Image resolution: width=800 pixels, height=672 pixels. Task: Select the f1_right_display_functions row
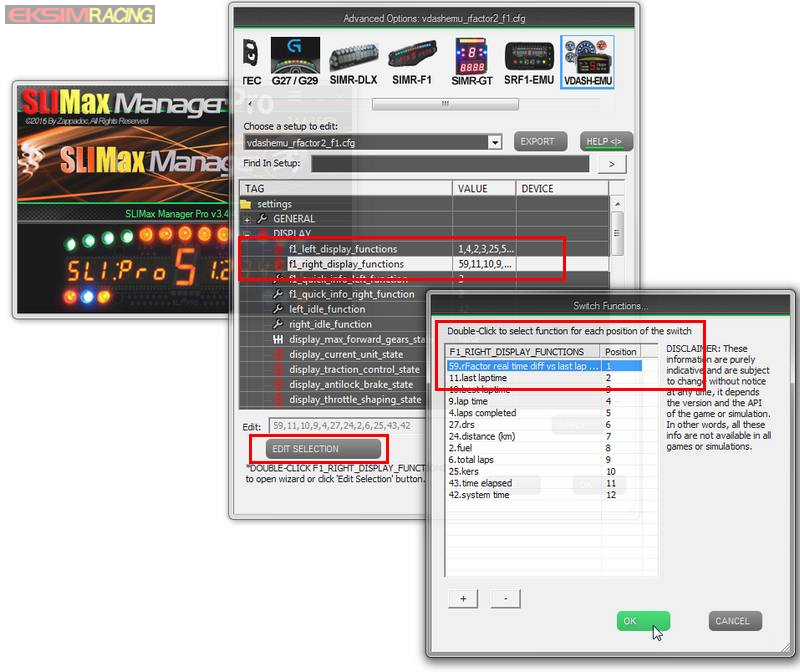(x=424, y=264)
